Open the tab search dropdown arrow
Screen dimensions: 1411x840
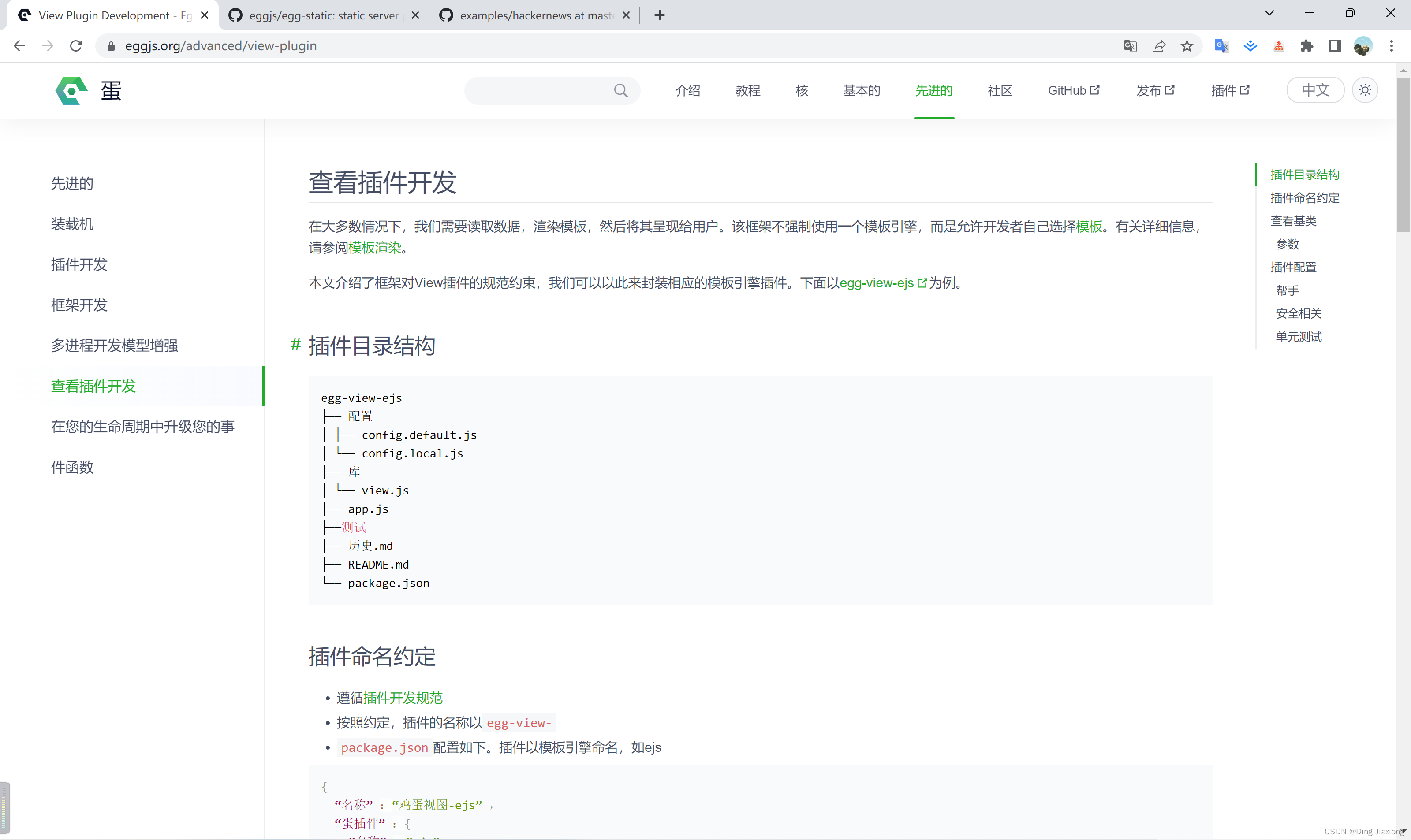tap(1269, 13)
